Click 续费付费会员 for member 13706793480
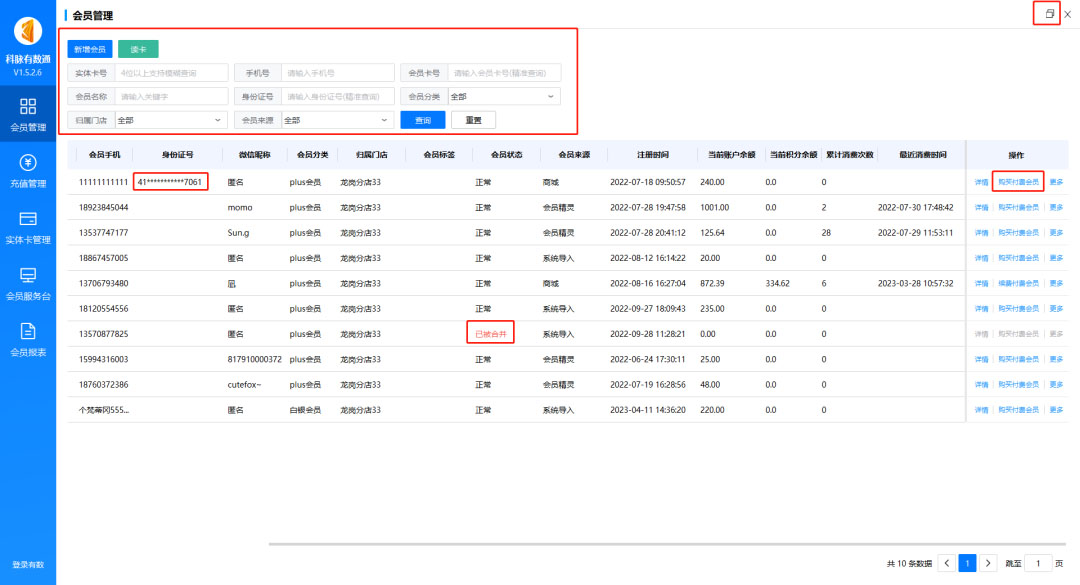This screenshot has width=1080, height=585. click(x=1018, y=283)
